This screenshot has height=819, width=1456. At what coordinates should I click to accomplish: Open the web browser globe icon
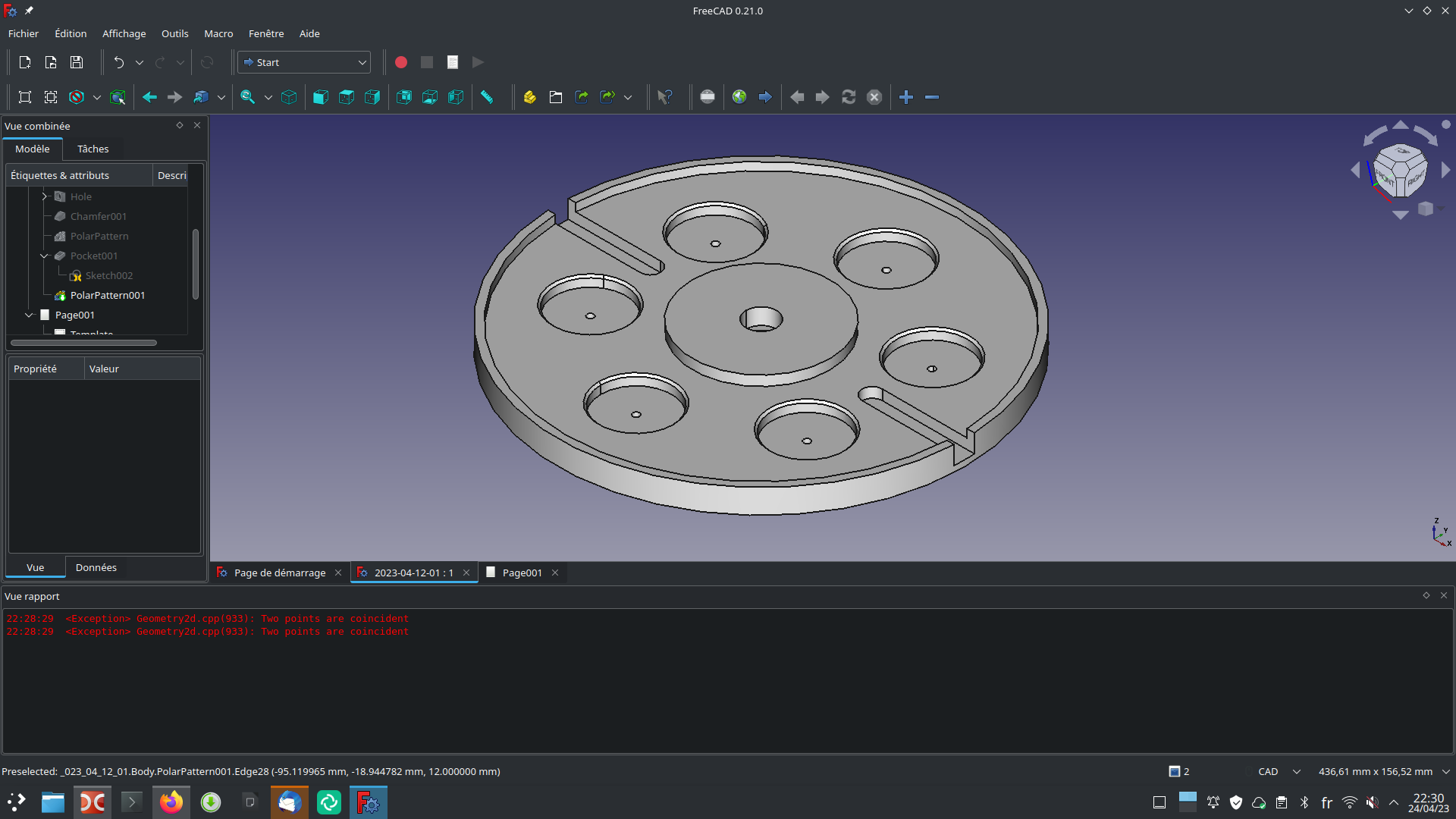click(x=739, y=97)
